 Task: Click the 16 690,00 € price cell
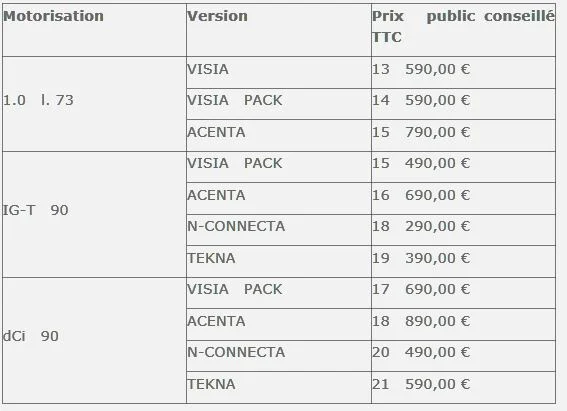point(464,198)
